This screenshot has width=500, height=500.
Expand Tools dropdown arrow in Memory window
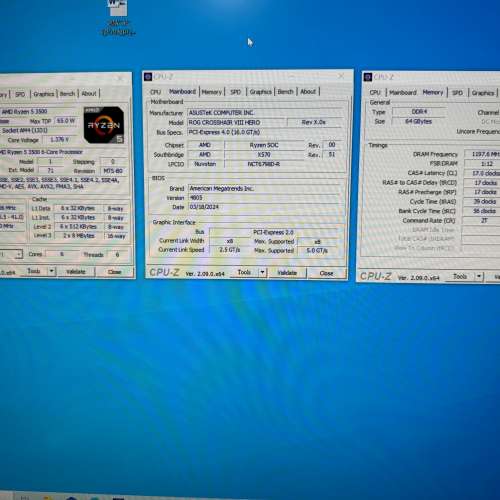click(x=479, y=276)
